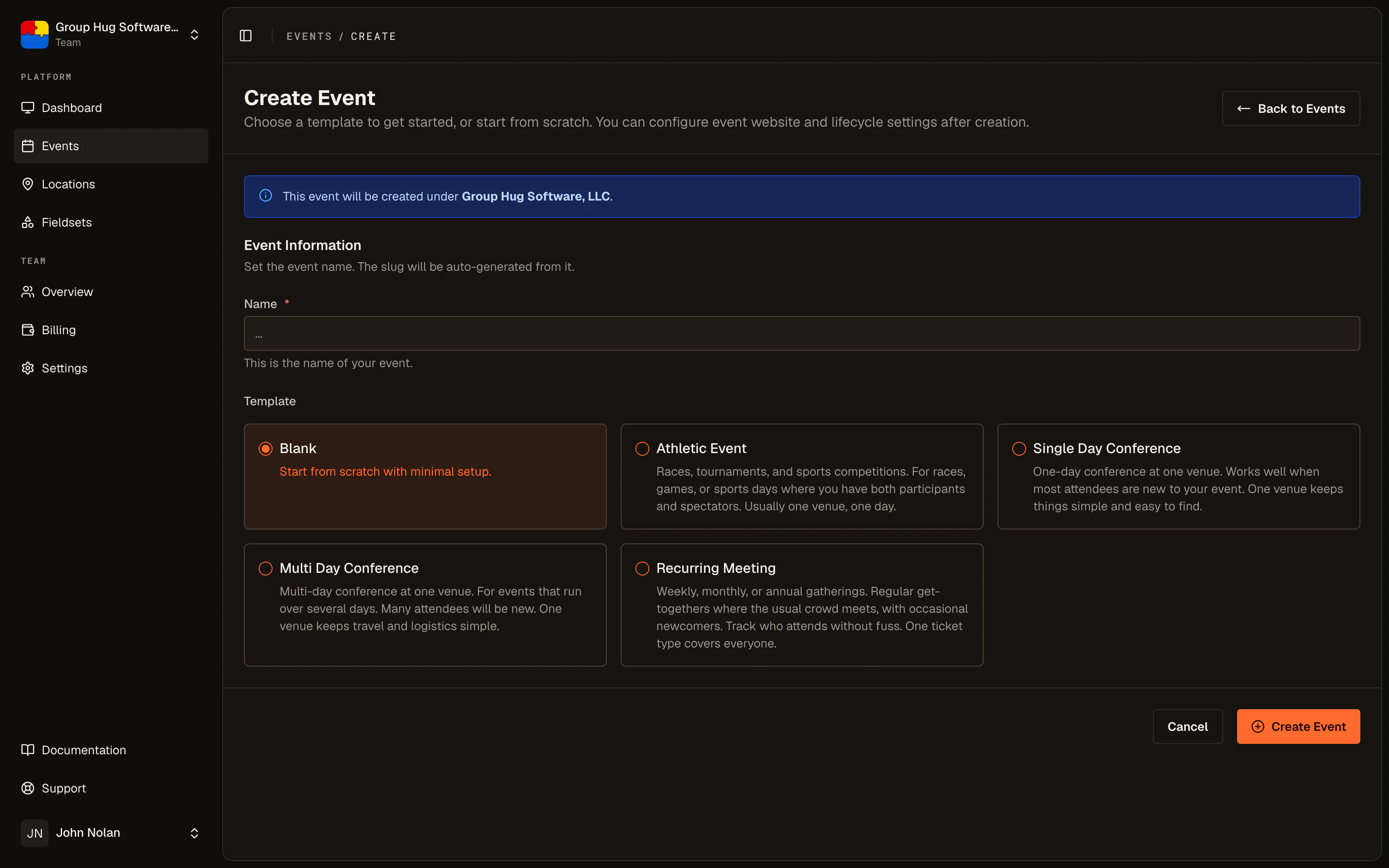Select the Recurring Meeting template
1389x868 pixels.
point(802,605)
